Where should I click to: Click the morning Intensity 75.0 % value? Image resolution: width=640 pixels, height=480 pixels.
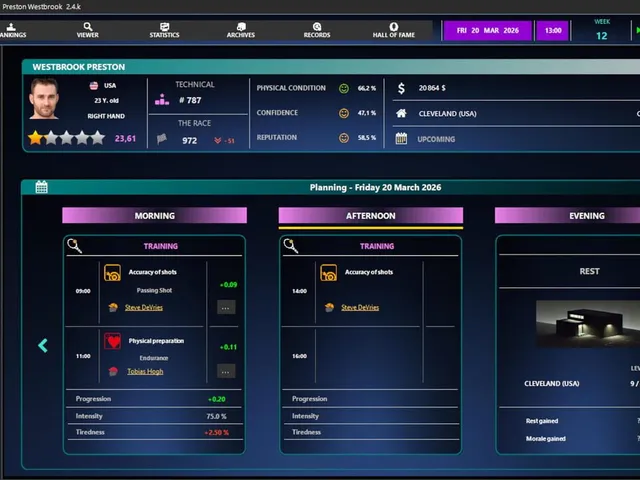pos(216,416)
